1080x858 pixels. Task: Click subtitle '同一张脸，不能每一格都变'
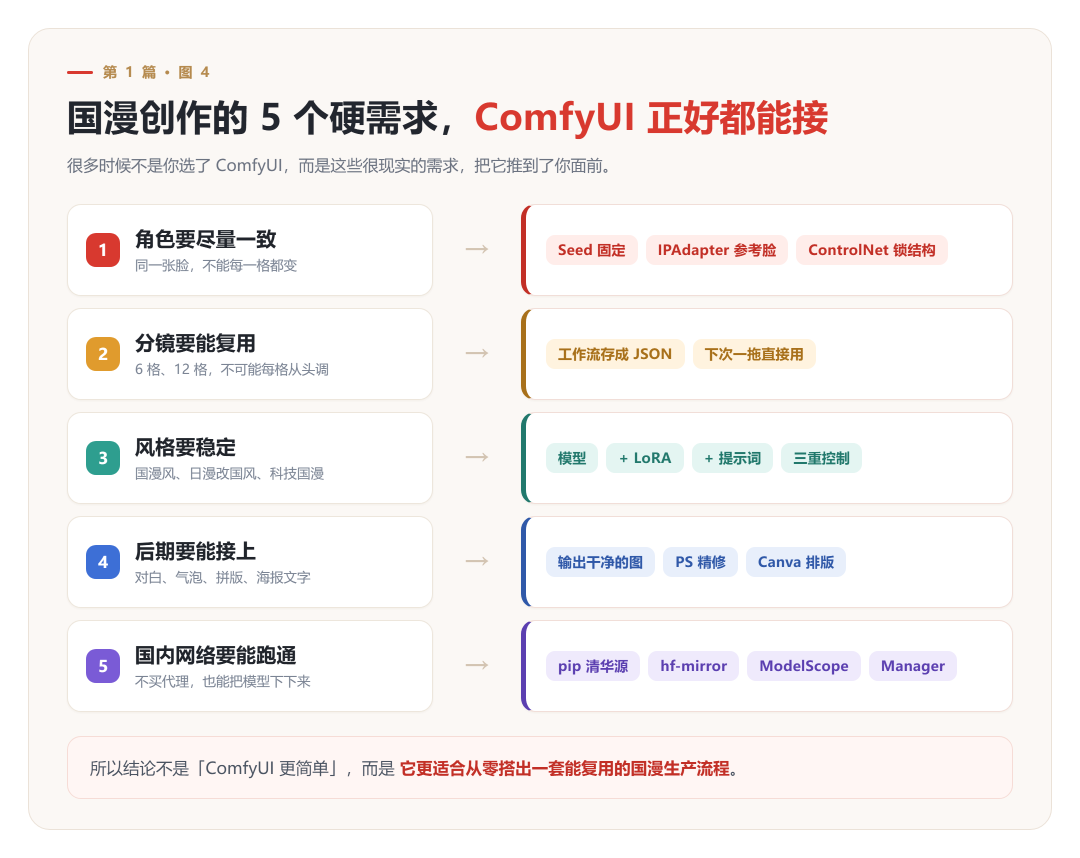(216, 266)
